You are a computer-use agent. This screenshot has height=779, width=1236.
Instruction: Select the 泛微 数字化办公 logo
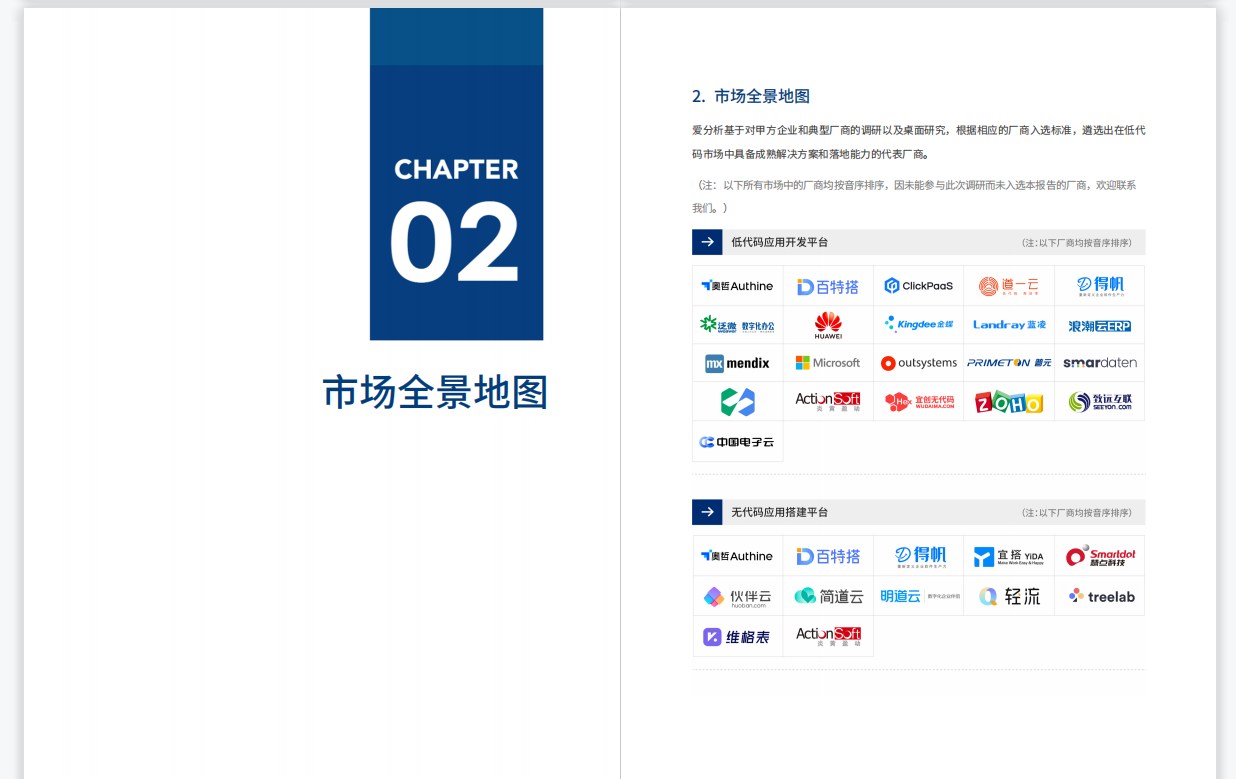(737, 325)
